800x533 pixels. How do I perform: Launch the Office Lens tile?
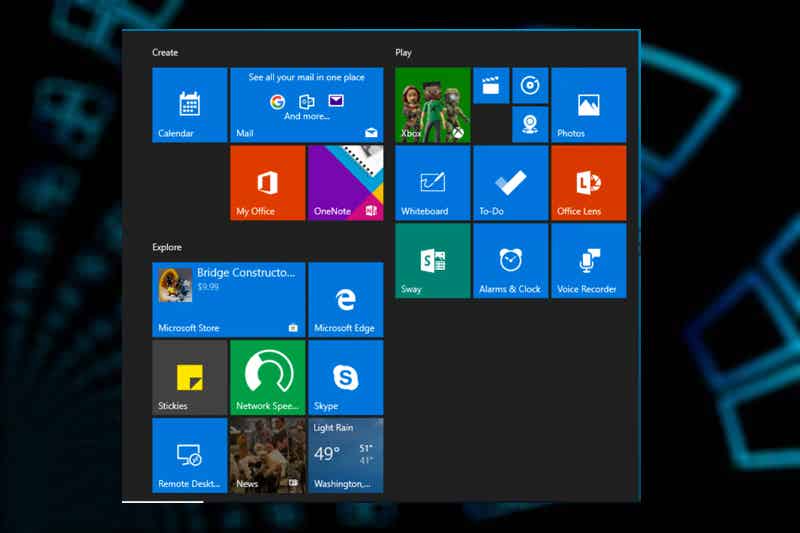(589, 183)
